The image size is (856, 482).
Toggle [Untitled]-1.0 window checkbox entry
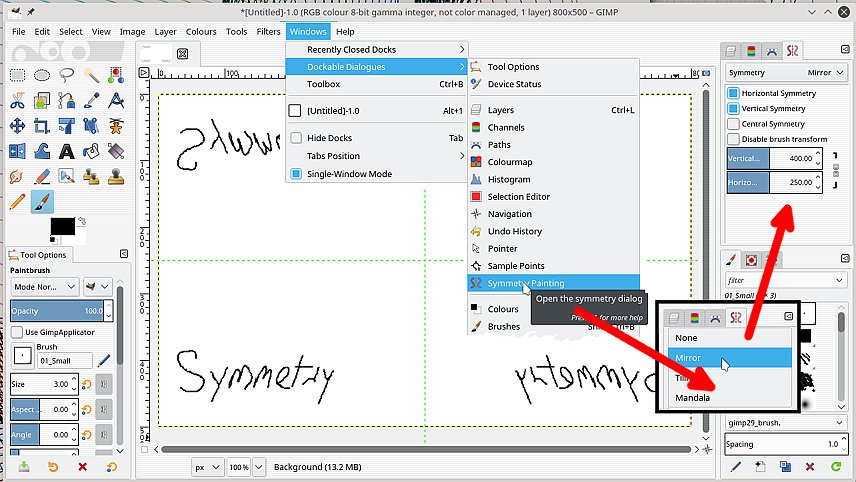[x=295, y=111]
